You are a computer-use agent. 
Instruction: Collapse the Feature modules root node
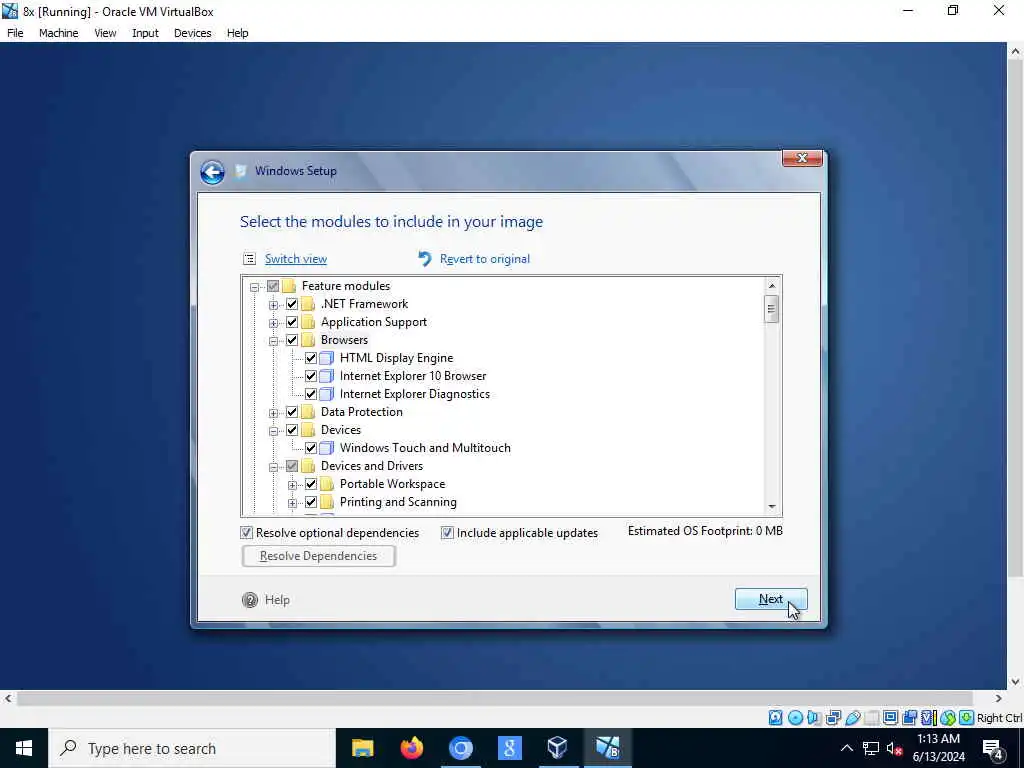pyautogui.click(x=255, y=287)
